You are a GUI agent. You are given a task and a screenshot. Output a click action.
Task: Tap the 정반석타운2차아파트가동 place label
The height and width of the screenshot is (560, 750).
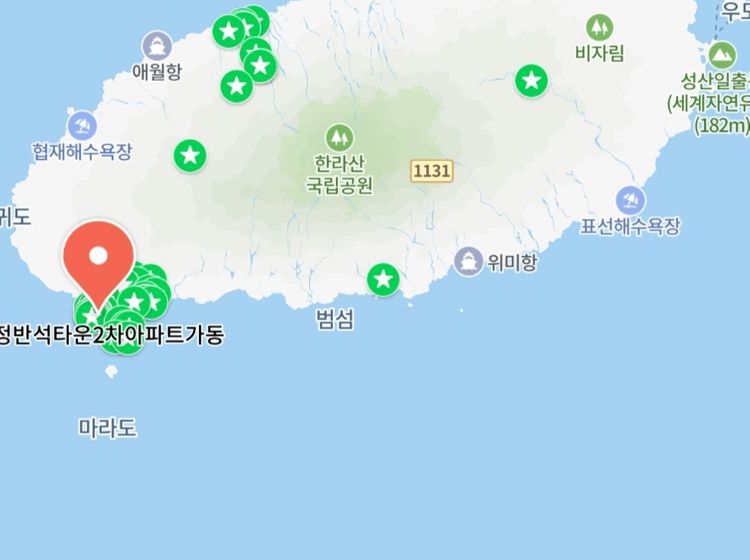tap(111, 335)
